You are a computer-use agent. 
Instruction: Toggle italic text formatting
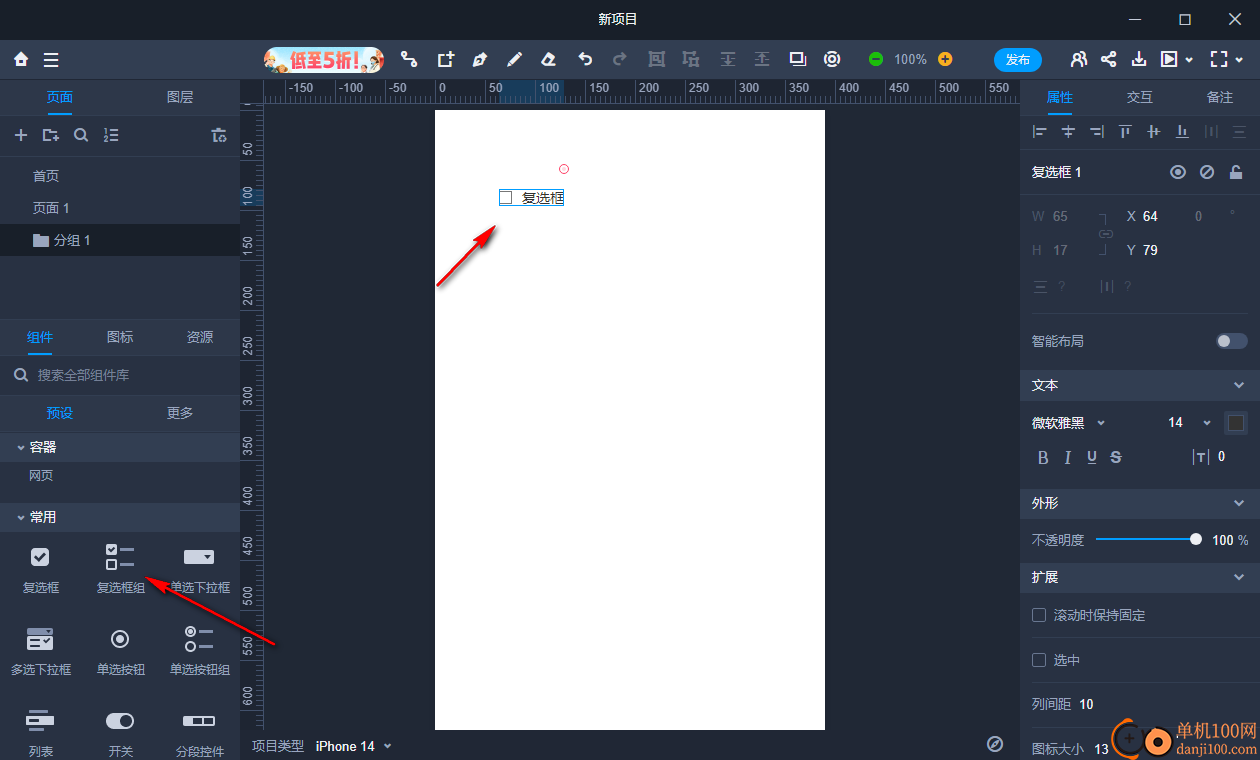coord(1068,457)
